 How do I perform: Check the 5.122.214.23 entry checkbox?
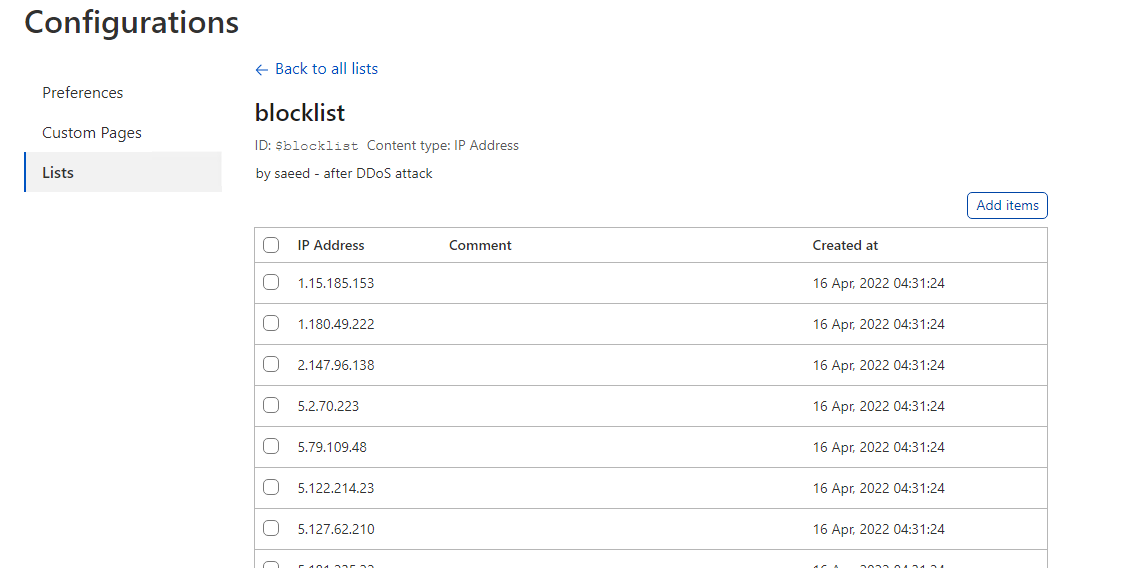tap(271, 488)
